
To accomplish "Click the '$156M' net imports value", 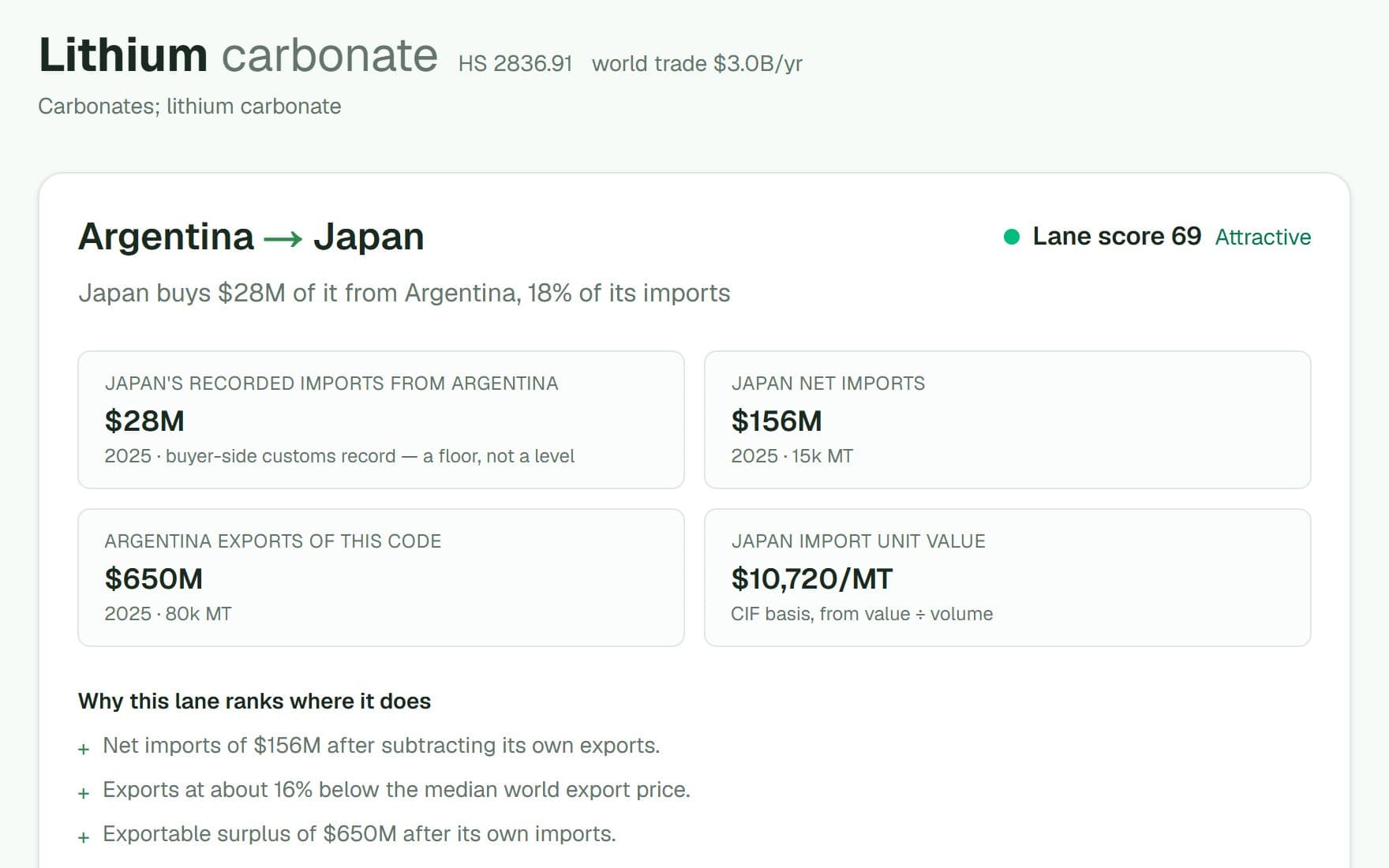I will pos(777,421).
